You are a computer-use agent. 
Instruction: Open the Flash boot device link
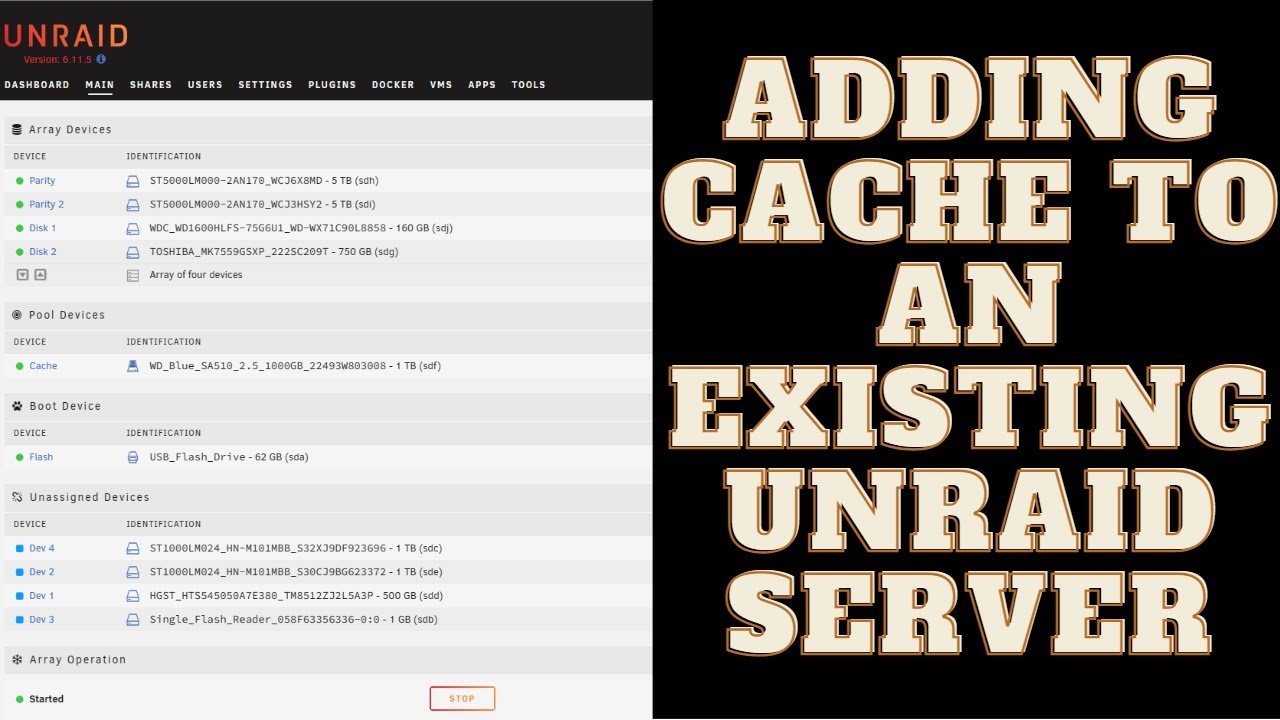(41, 457)
